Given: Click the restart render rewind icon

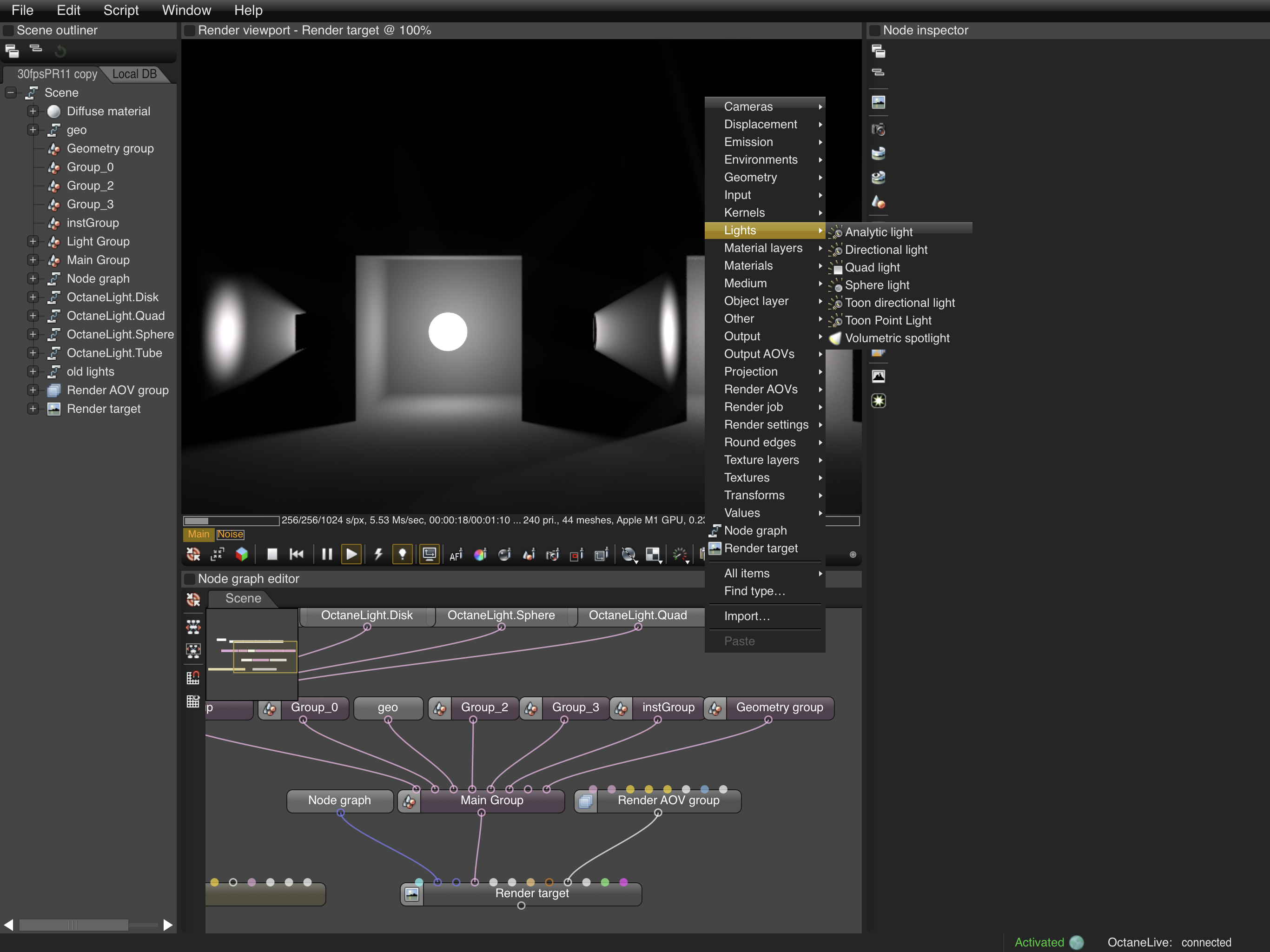Looking at the screenshot, I should (x=297, y=554).
